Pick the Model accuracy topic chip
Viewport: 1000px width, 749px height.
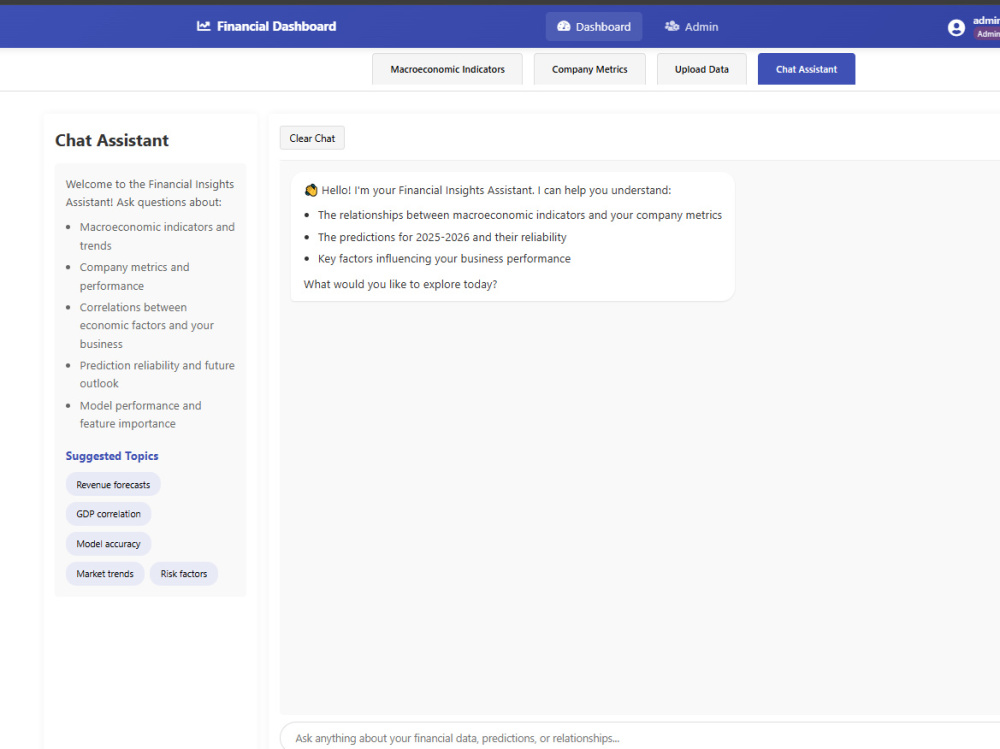point(108,544)
